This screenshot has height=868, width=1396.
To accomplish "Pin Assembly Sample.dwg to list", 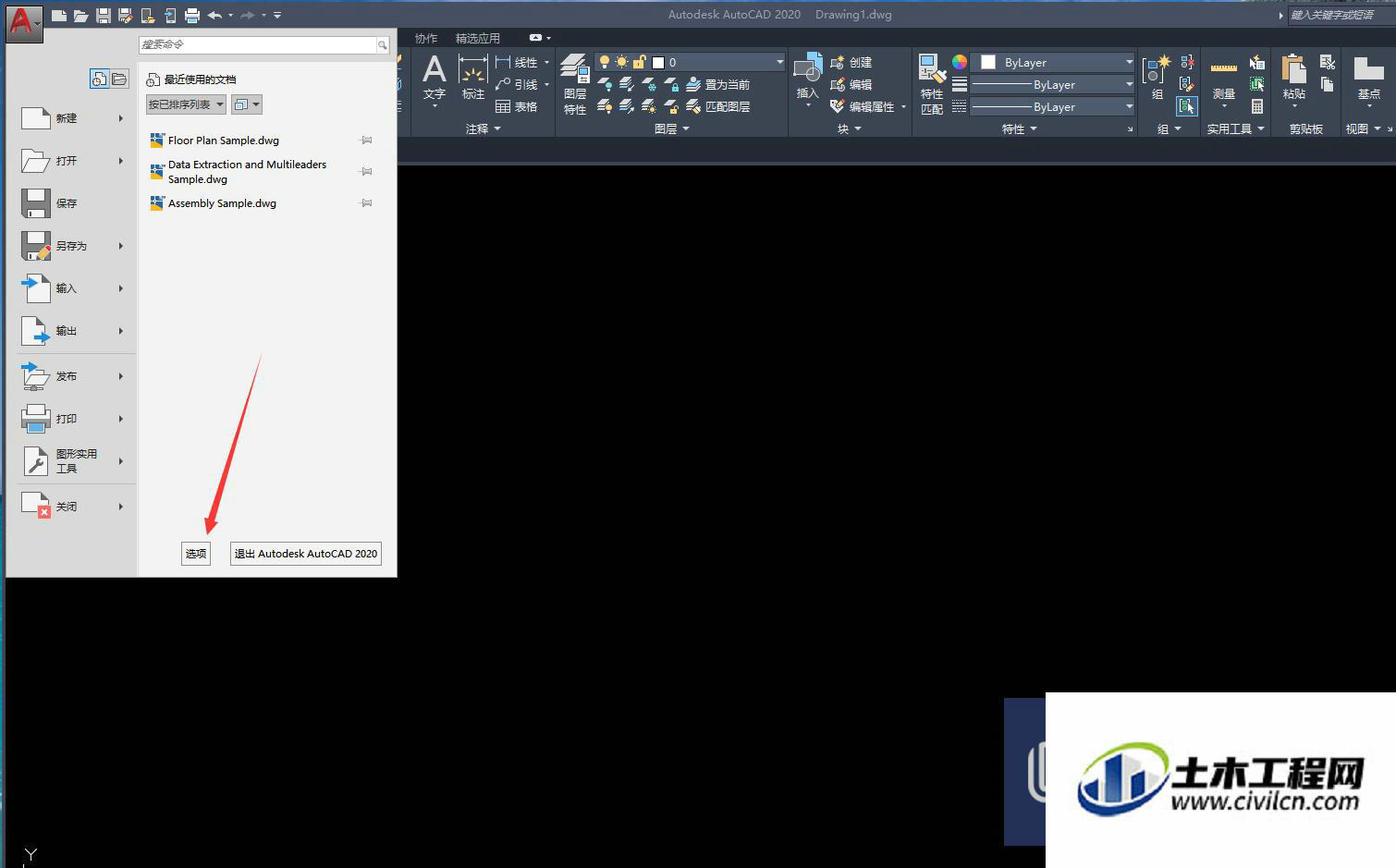I will pos(366,203).
